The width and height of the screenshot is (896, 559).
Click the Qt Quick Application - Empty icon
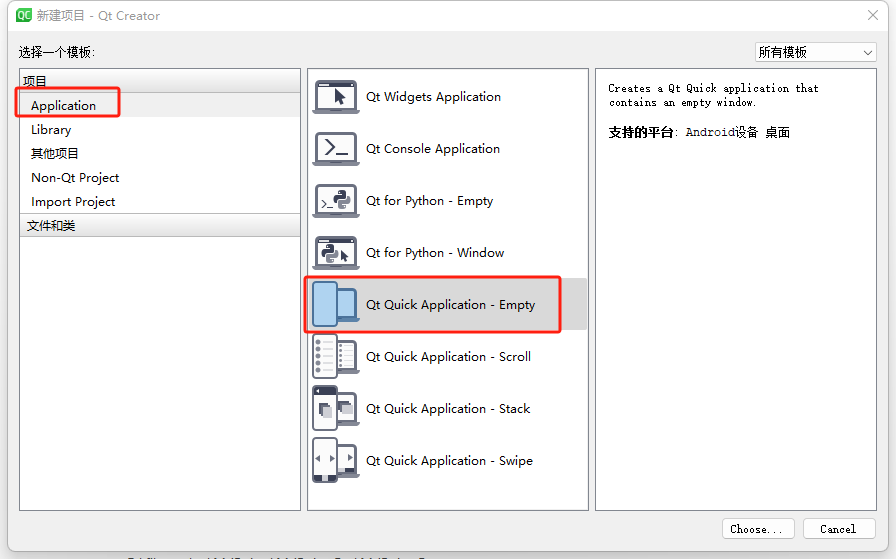(x=336, y=305)
